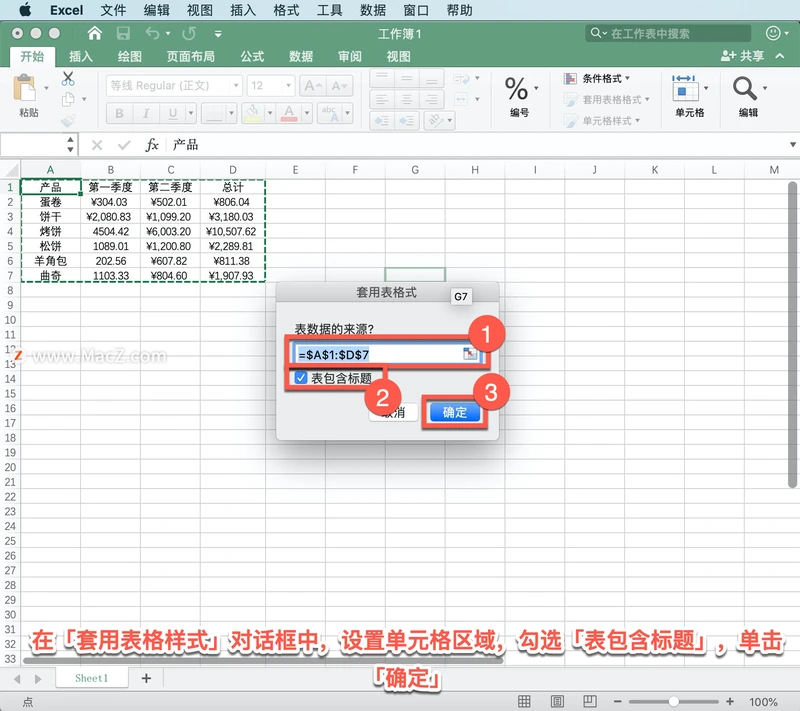Cancel the formula entry with X button
Viewport: 800px width, 711px height.
[x=97, y=145]
